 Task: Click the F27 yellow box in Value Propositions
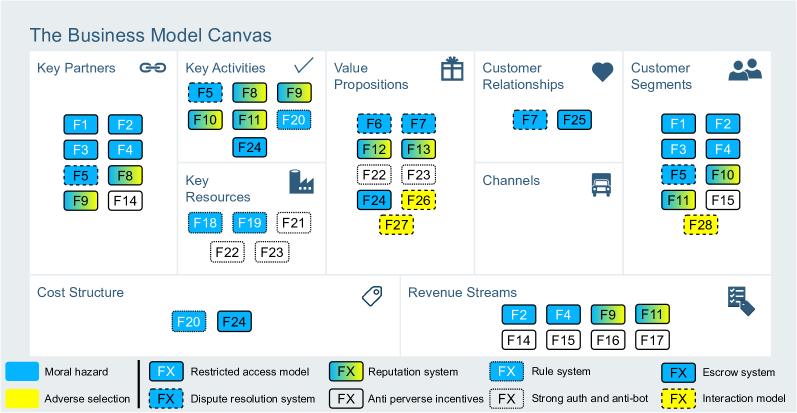pos(396,225)
